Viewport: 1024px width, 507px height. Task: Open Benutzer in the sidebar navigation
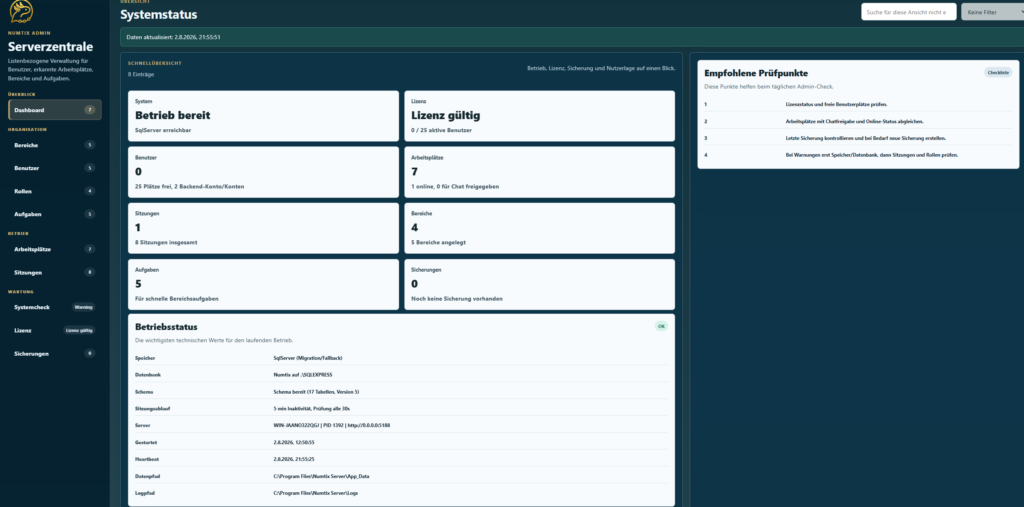coord(55,168)
